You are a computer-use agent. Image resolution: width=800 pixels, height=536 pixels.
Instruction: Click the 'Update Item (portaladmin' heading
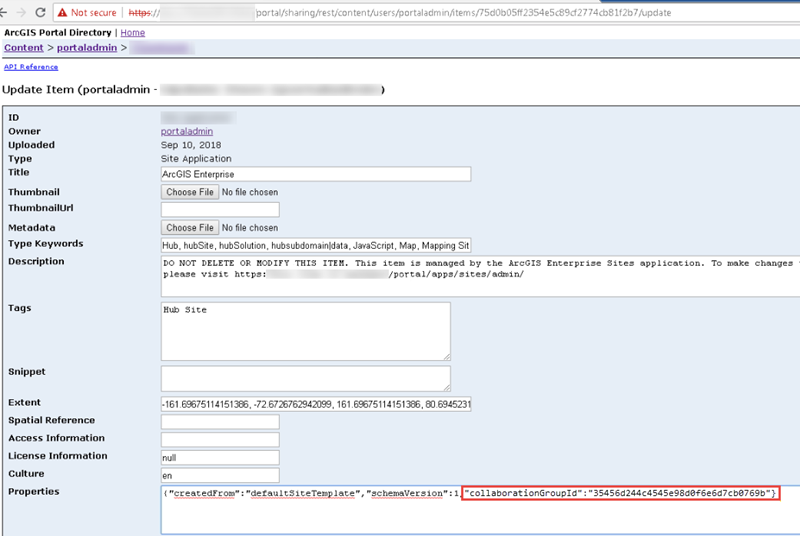(x=76, y=90)
